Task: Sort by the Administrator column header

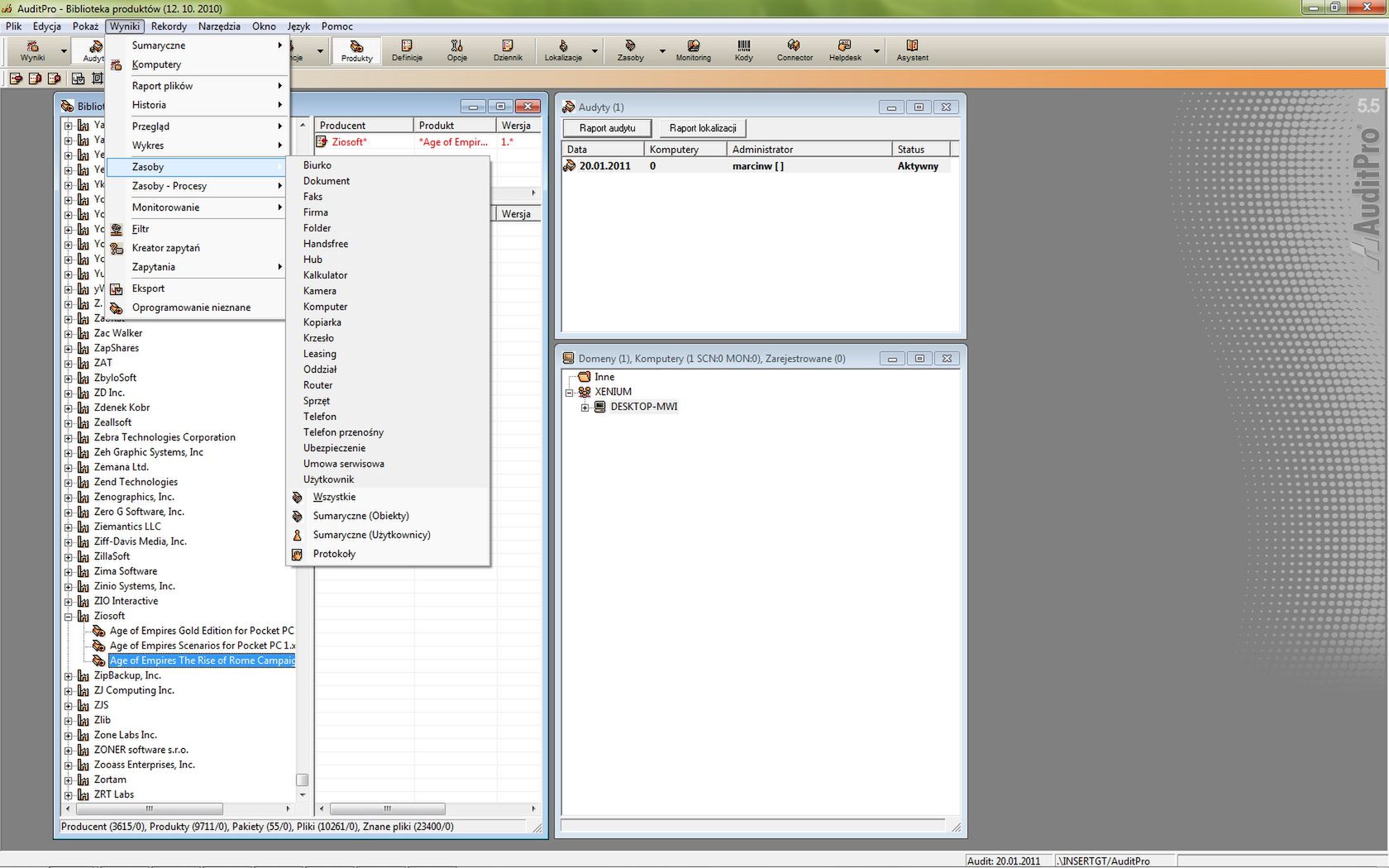Action: [809, 150]
